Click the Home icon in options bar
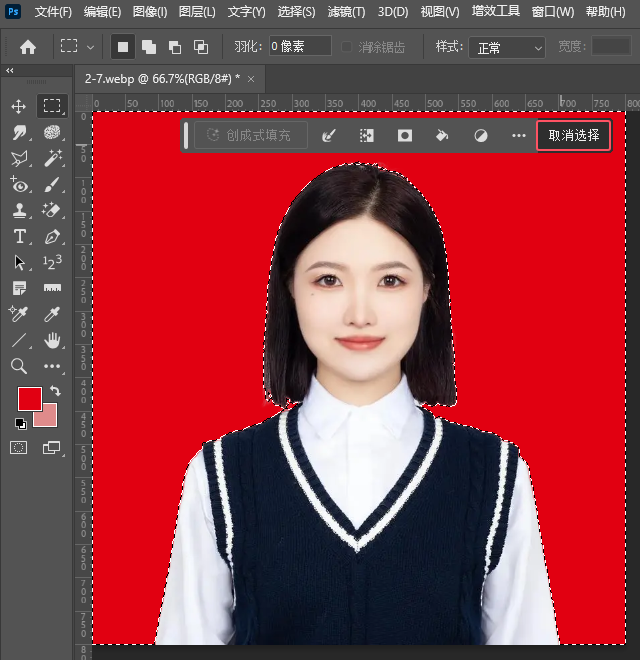 28,47
